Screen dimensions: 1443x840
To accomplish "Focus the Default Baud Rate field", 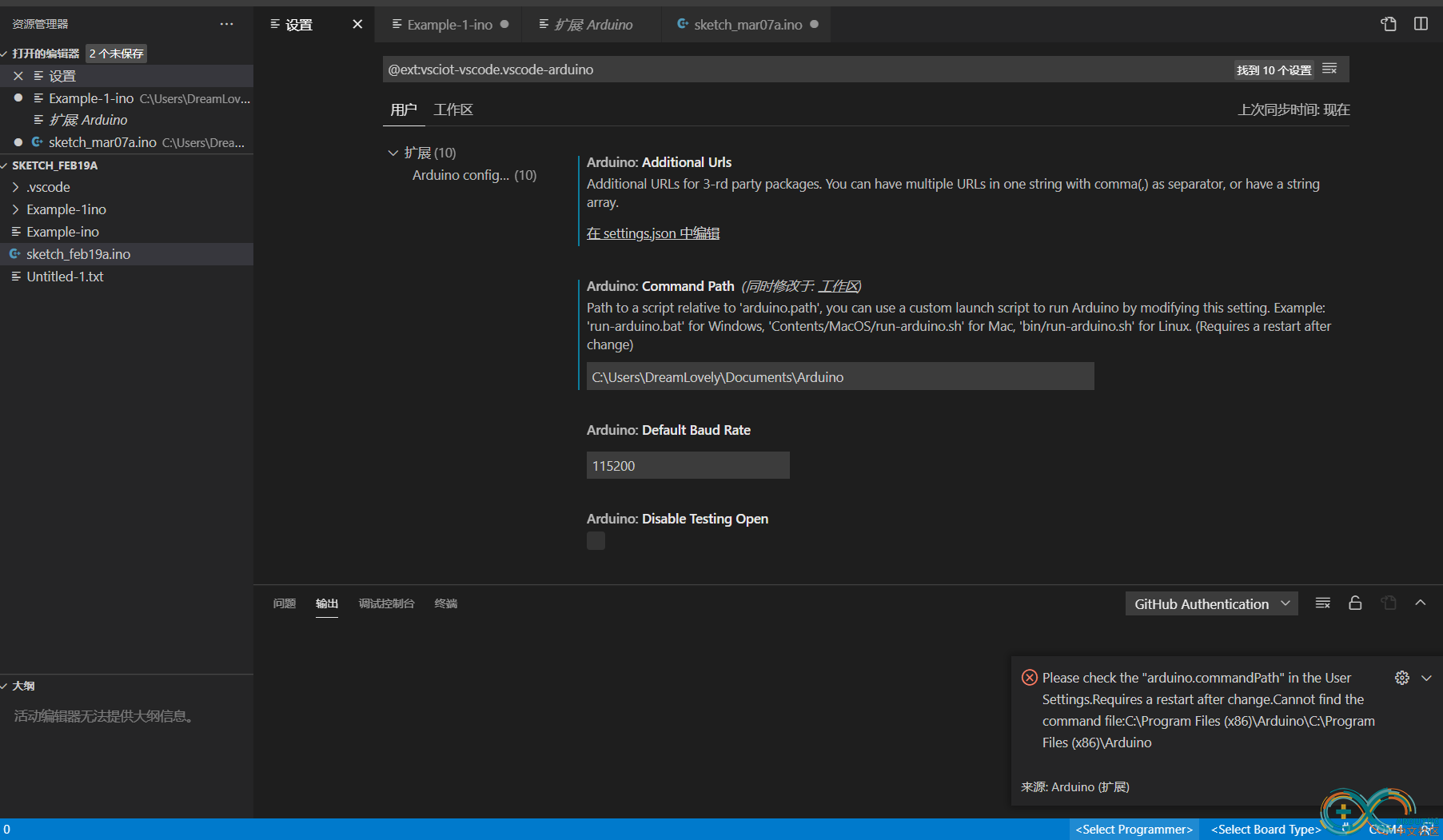I will tap(688, 465).
